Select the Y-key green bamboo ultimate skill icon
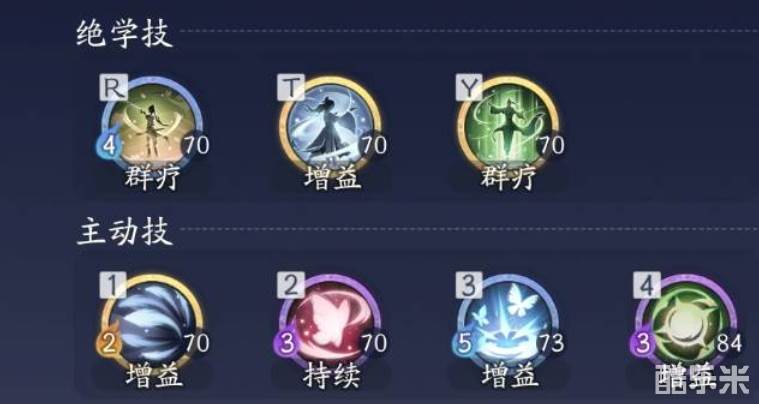Image resolution: width=759 pixels, height=404 pixels. (508, 127)
